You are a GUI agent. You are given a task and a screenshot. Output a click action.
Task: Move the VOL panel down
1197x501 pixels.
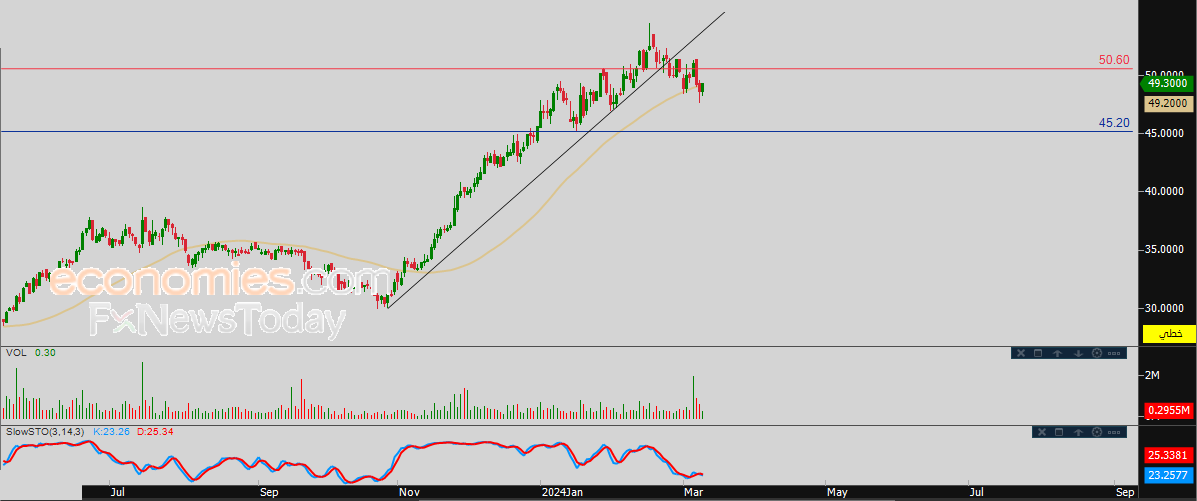1078,353
